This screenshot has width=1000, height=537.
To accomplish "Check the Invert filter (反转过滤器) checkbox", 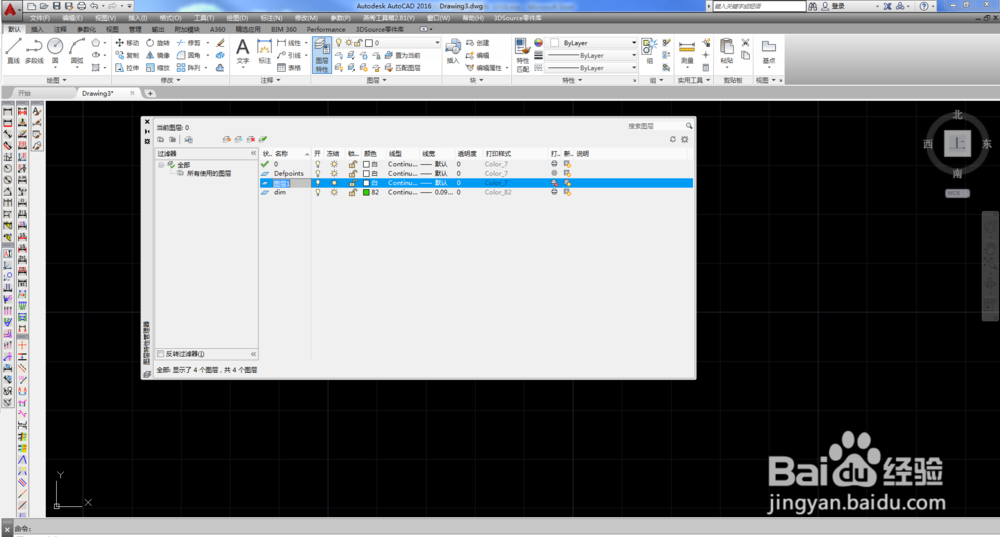I will tap(161, 354).
